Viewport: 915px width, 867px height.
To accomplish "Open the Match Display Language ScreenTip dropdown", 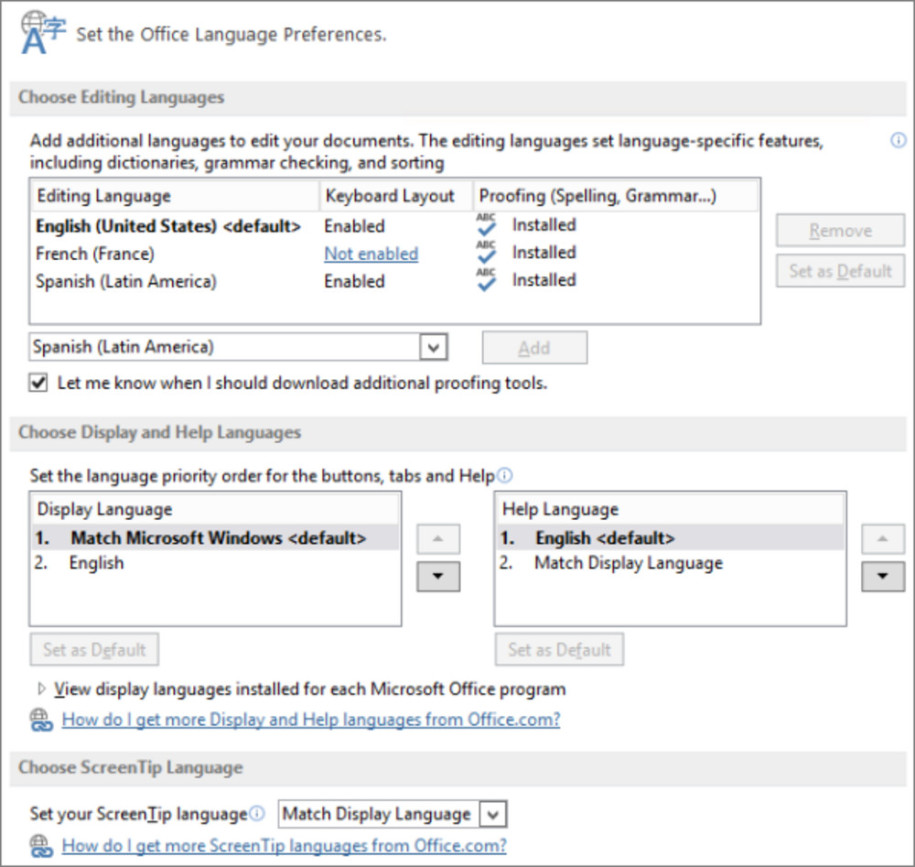I will [495, 813].
